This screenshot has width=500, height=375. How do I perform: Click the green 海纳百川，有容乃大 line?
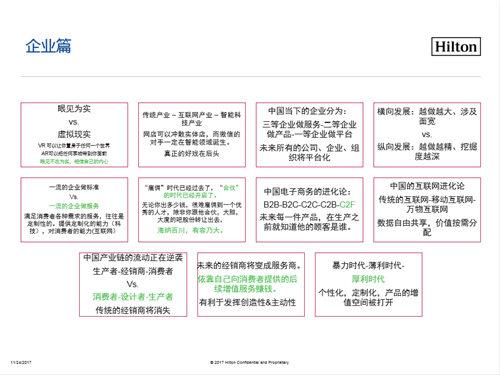[x=190, y=230]
